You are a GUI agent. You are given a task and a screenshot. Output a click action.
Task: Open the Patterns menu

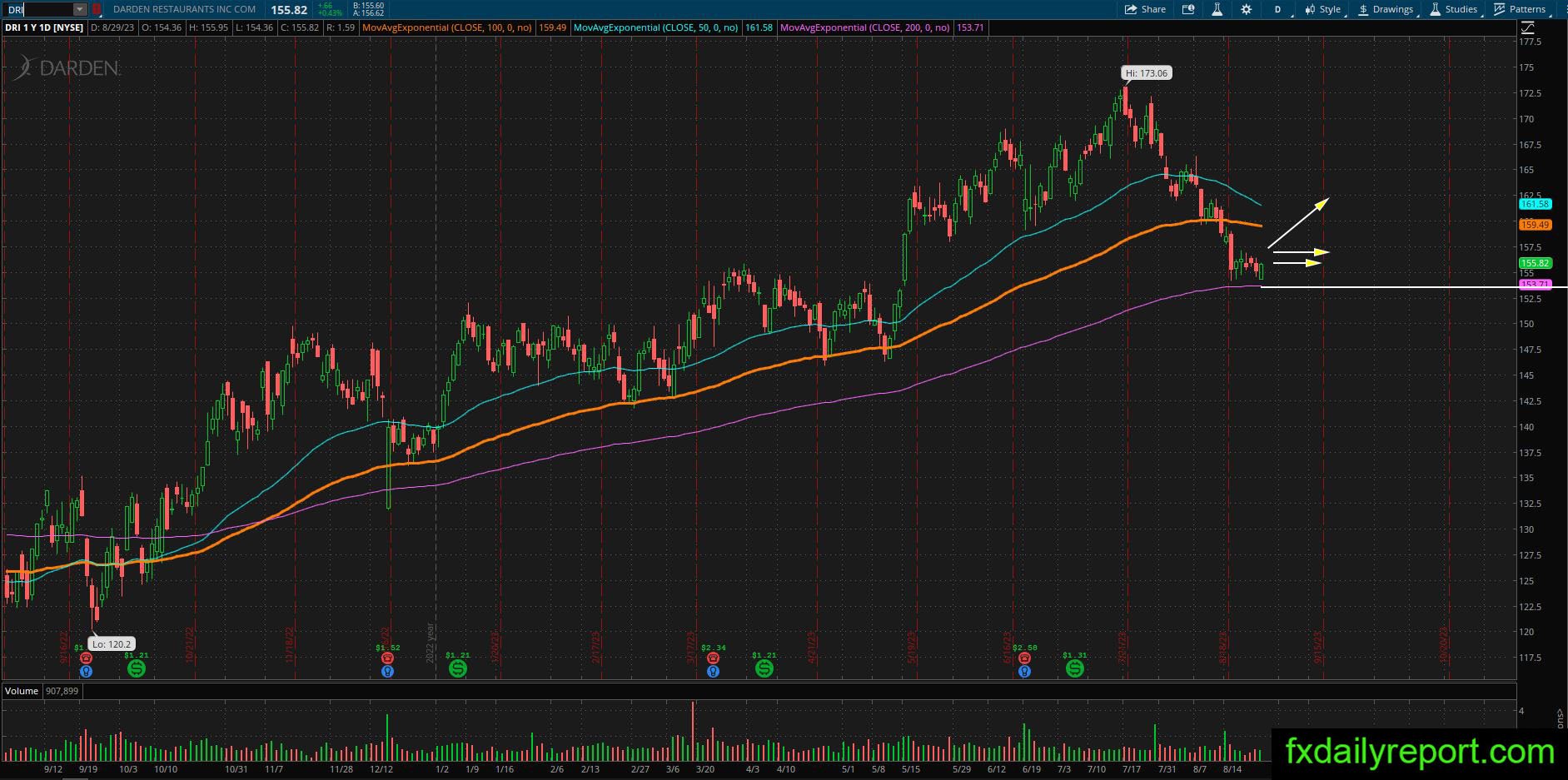tap(1521, 9)
